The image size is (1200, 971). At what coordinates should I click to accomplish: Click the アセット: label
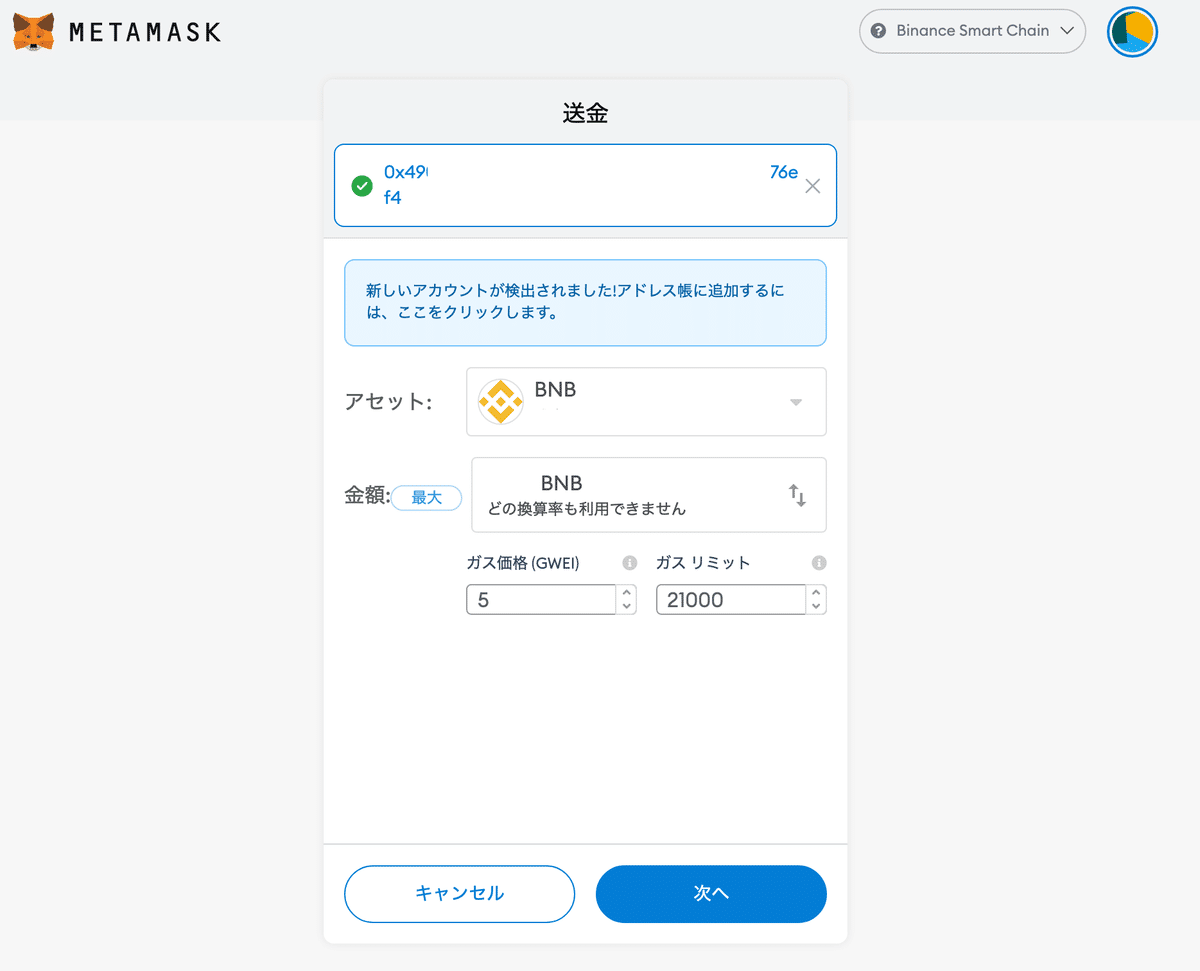pyautogui.click(x=388, y=402)
